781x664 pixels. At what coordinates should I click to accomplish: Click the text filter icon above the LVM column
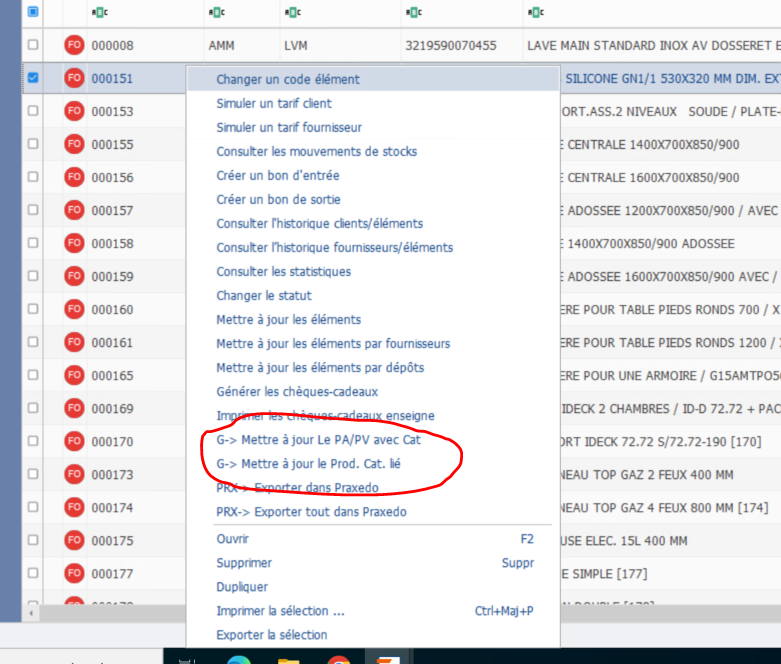(293, 12)
